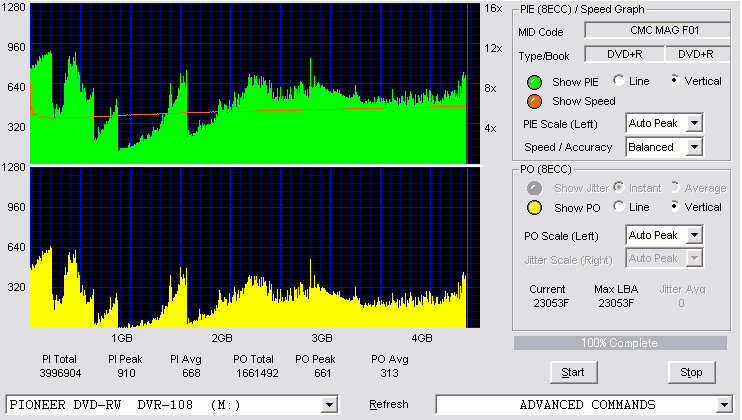This screenshot has width=742, height=420.
Task: Click the Refresh label
Action: 389,405
